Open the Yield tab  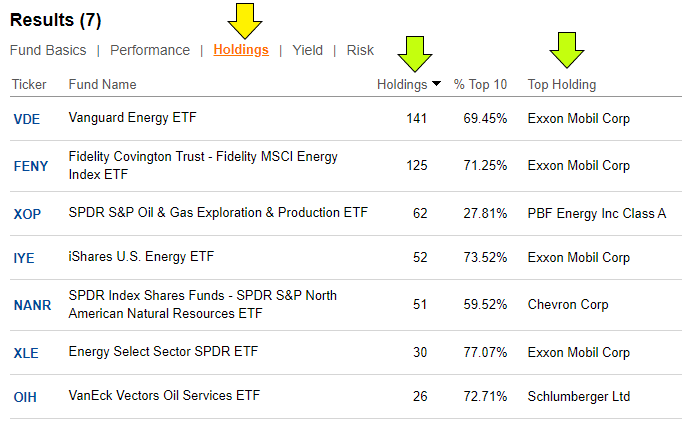point(307,50)
